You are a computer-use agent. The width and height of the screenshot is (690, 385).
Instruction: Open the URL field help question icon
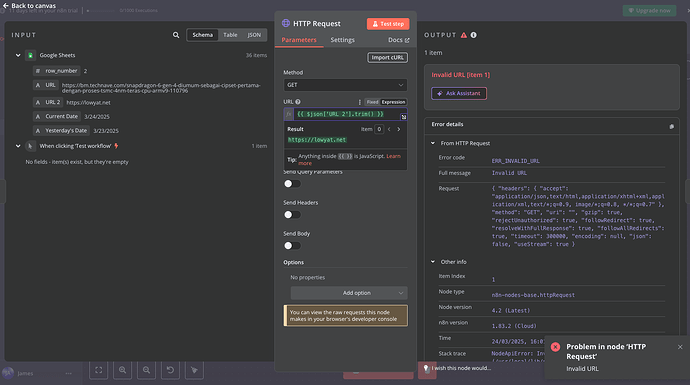[x=298, y=102]
